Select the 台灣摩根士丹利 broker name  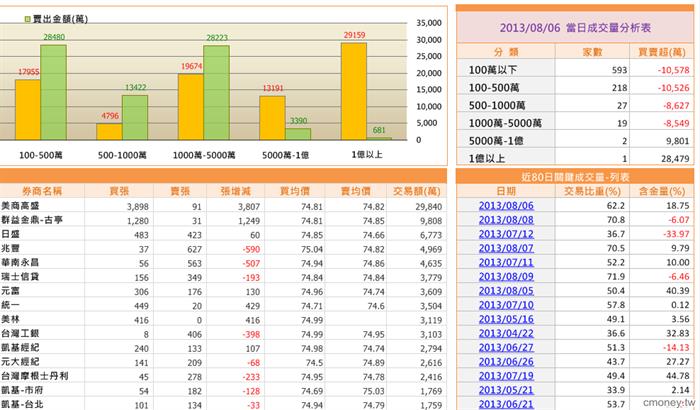(x=34, y=376)
